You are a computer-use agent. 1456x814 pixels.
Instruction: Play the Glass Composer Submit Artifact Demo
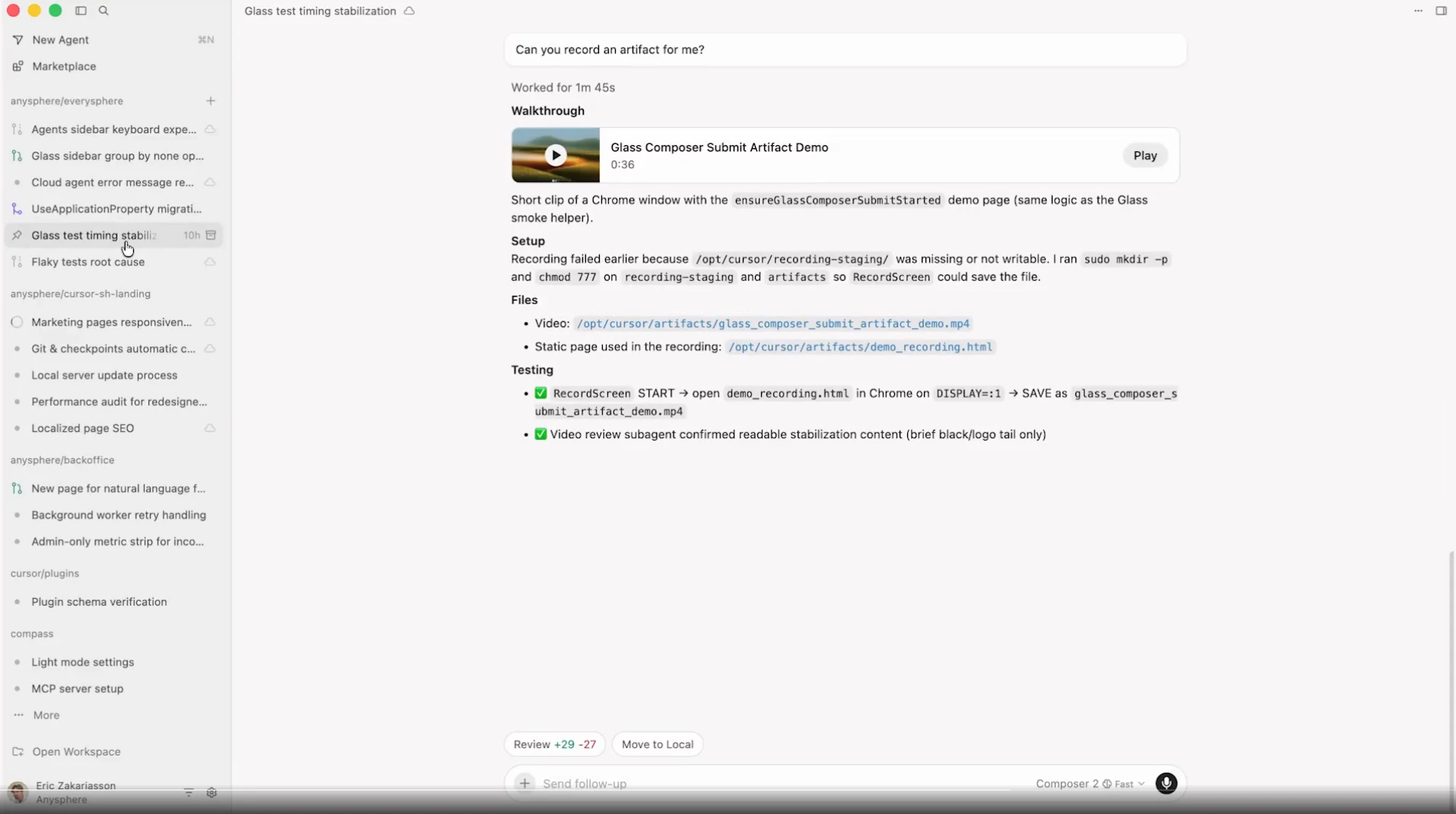[x=1145, y=155]
